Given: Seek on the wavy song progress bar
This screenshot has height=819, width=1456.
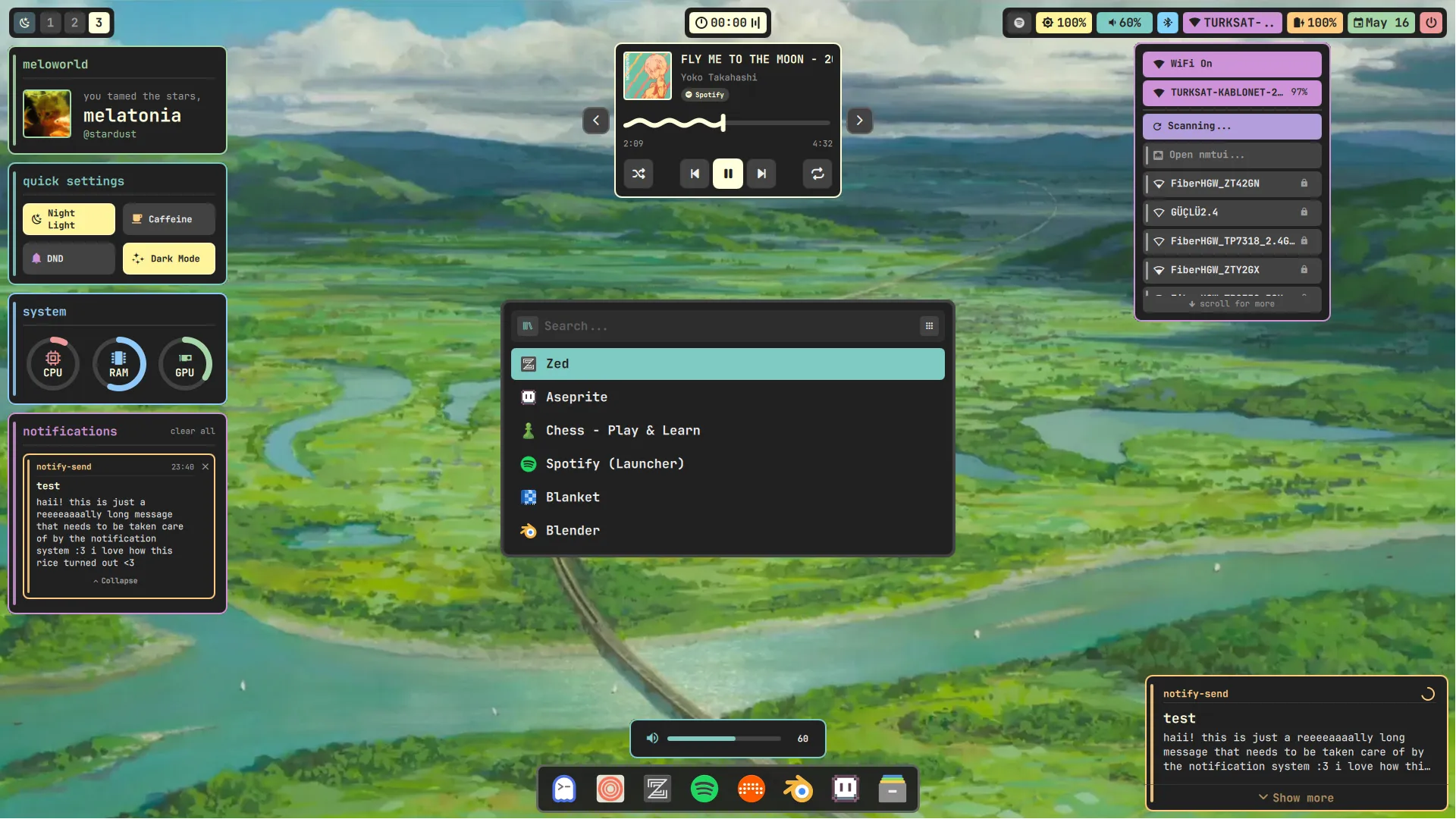Looking at the screenshot, I should (x=726, y=123).
